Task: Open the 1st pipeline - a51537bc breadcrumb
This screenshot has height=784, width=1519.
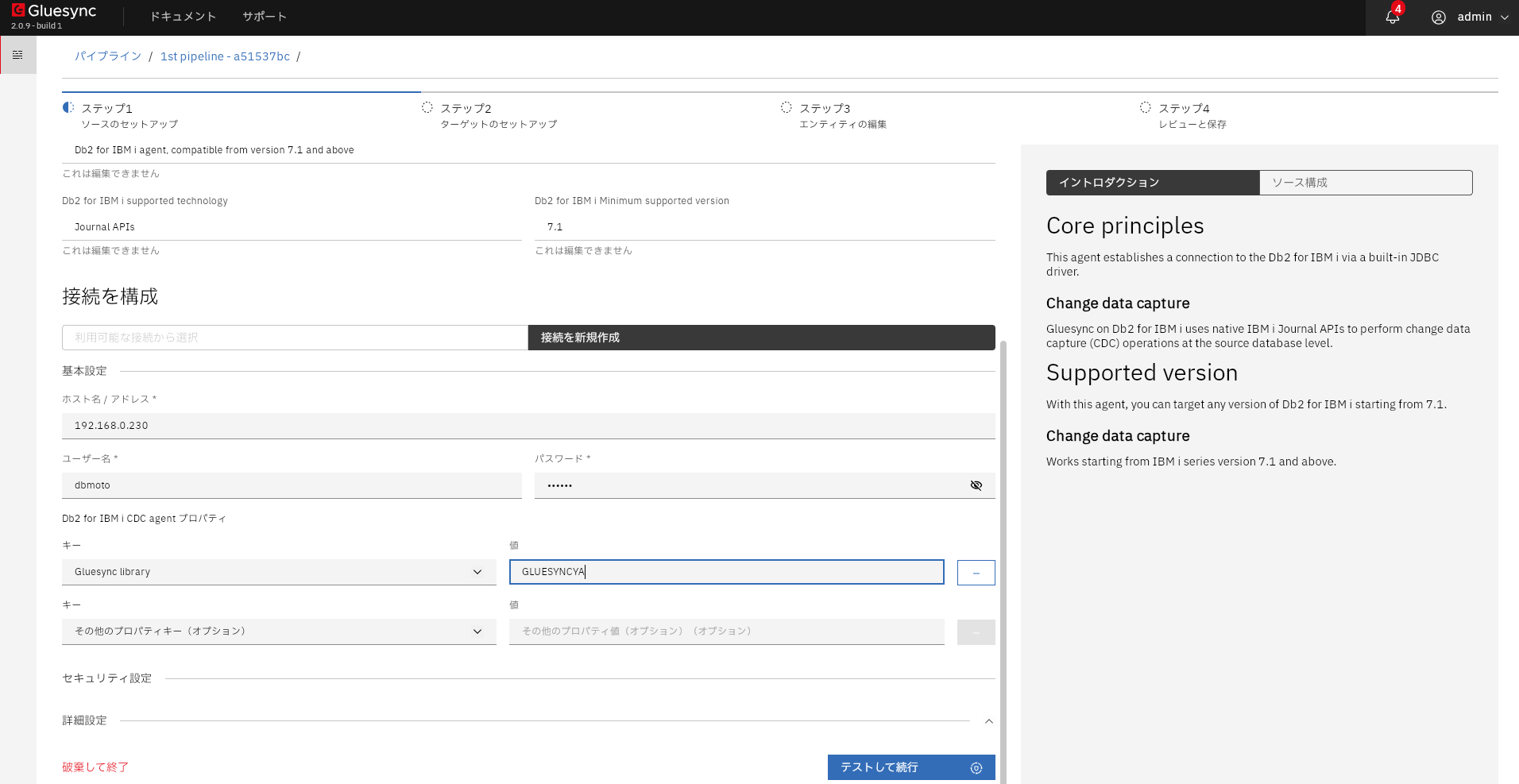Action: [x=225, y=56]
